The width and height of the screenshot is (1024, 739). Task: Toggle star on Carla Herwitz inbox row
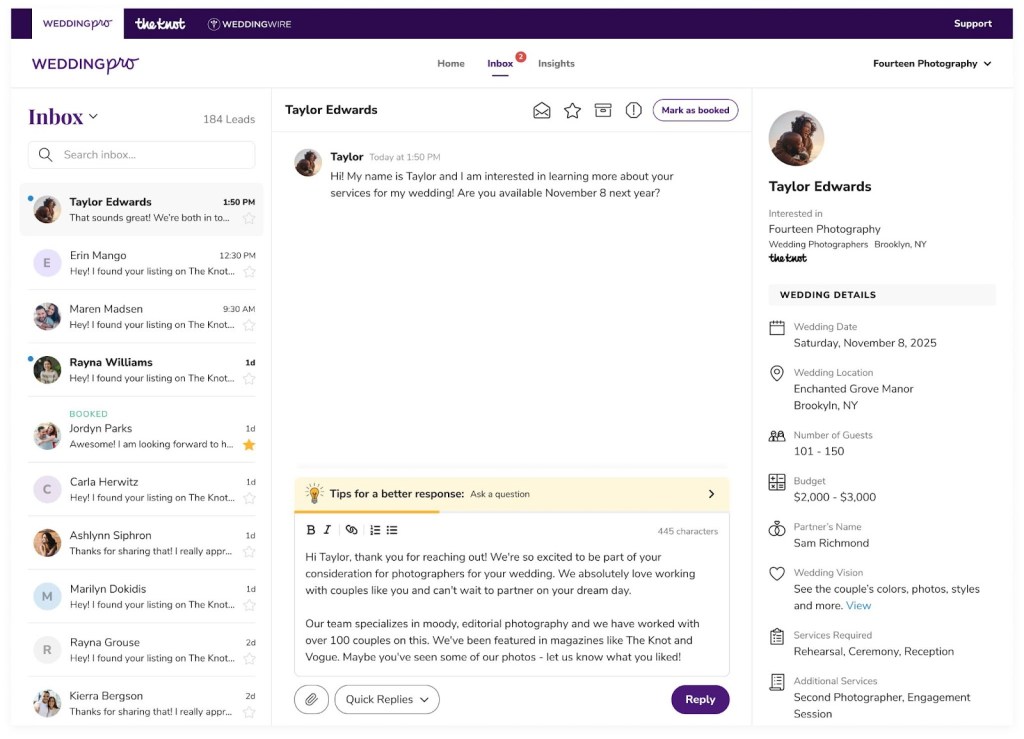tap(249, 498)
